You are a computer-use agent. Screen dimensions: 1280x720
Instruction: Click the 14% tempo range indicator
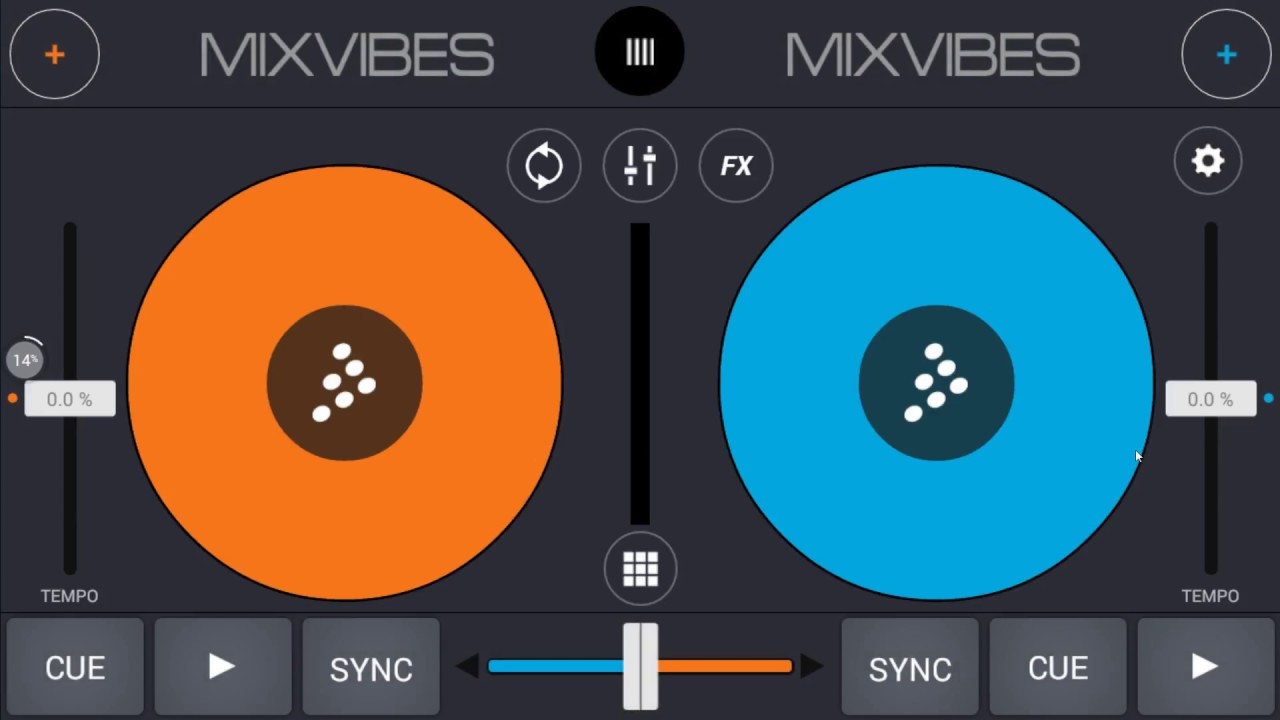click(25, 359)
